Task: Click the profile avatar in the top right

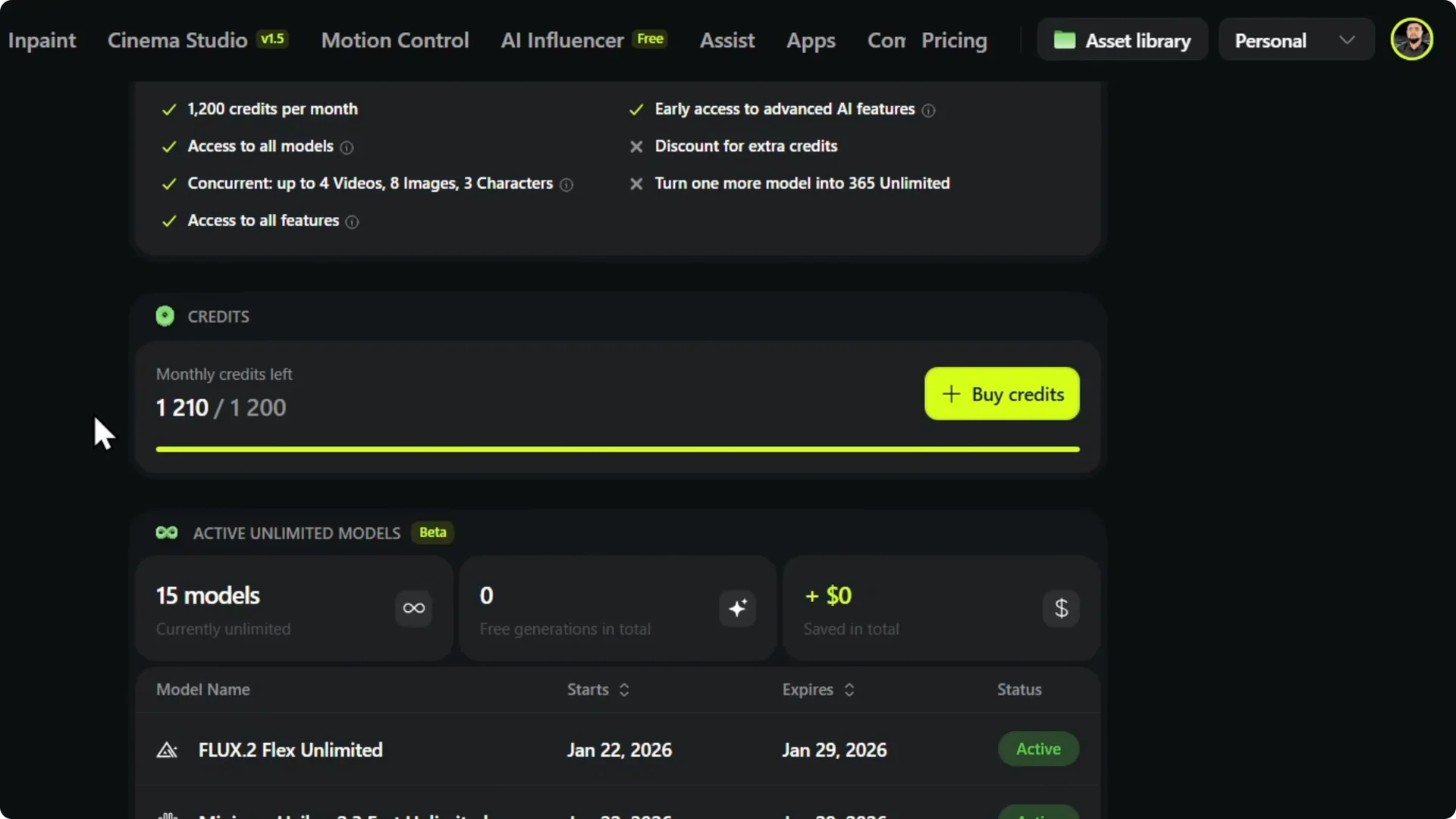Action: tap(1413, 39)
